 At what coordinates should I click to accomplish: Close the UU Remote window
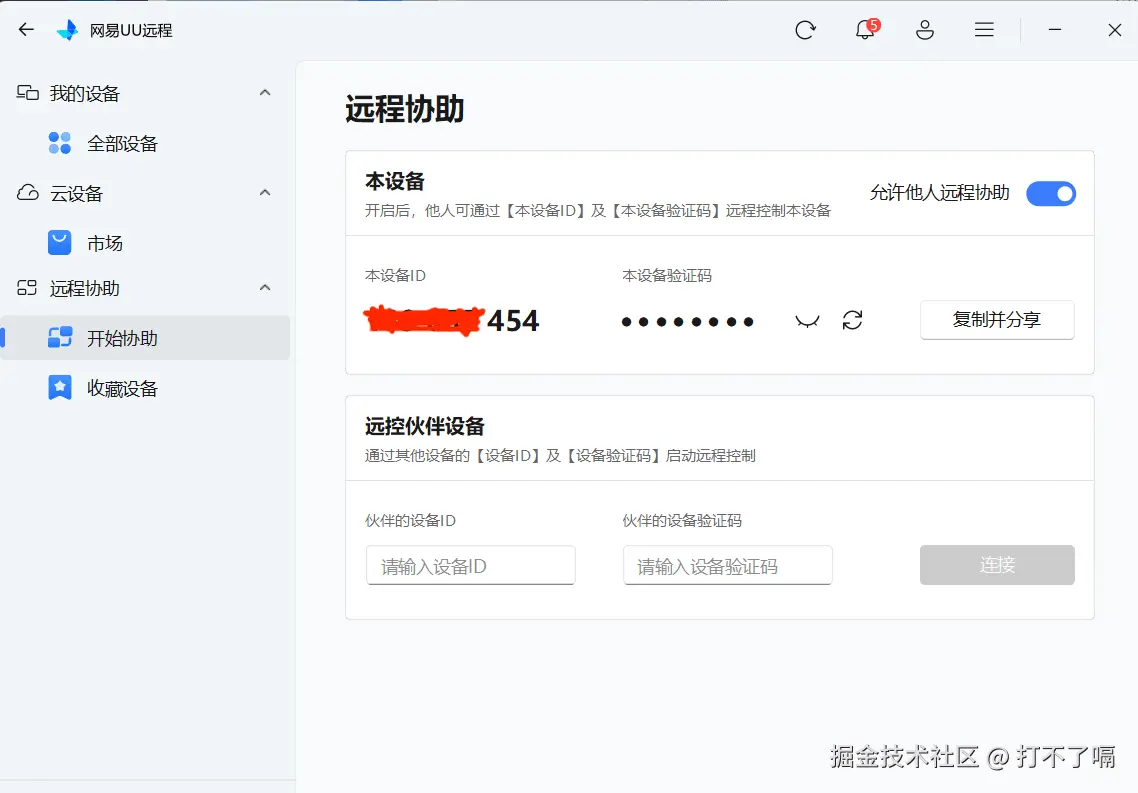1115,30
